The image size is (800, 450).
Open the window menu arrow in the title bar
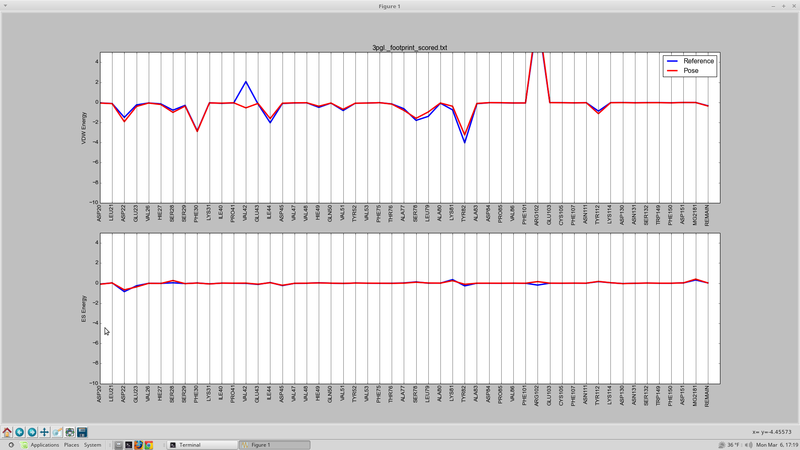[5, 6]
